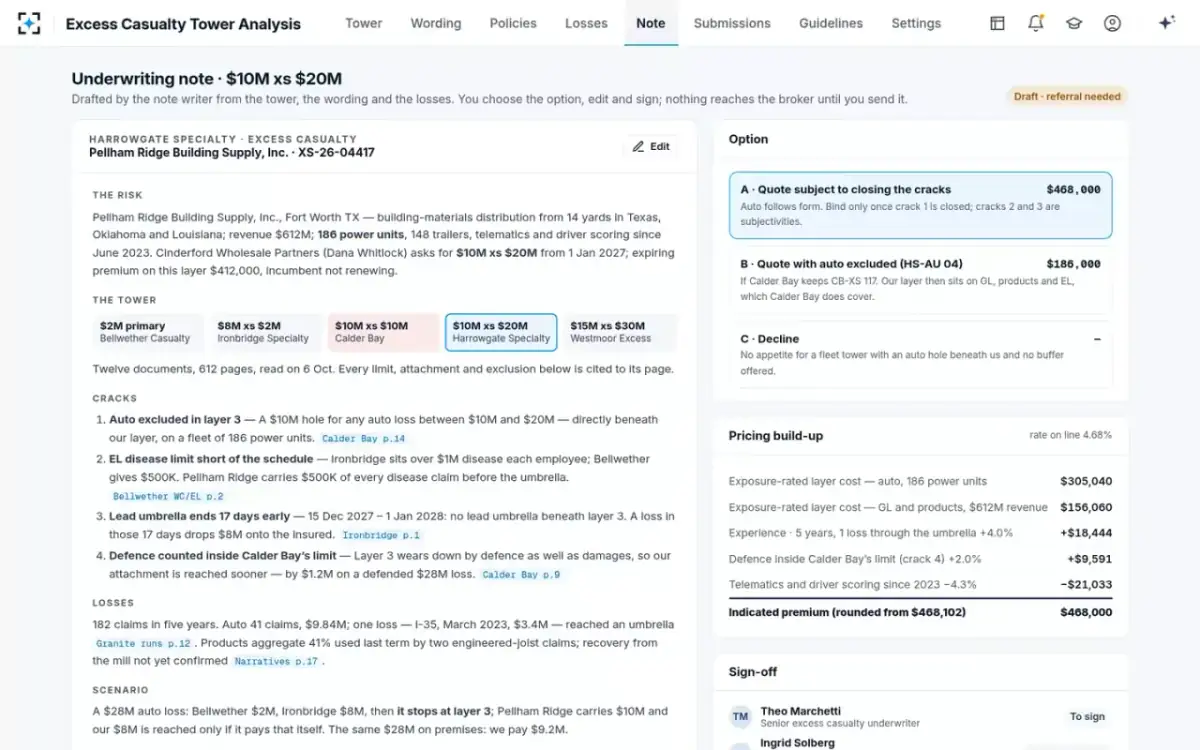Image resolution: width=1200 pixels, height=750 pixels.
Task: View the Guidelines tab
Action: coord(831,23)
